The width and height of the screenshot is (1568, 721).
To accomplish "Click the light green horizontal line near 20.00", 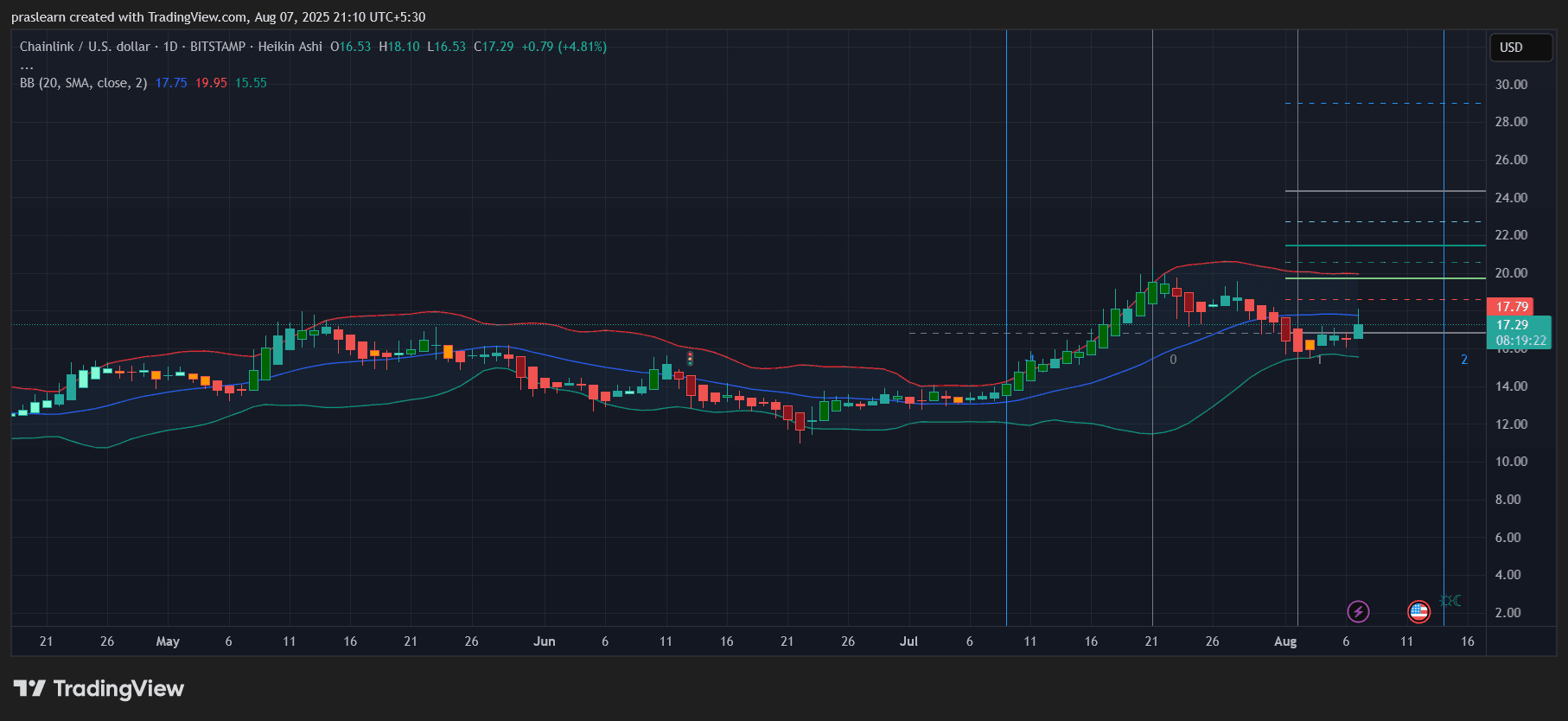I will [x=1383, y=278].
